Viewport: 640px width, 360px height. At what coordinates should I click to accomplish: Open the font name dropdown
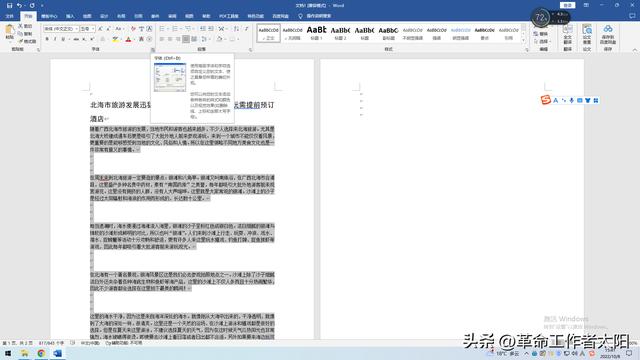[76, 29]
